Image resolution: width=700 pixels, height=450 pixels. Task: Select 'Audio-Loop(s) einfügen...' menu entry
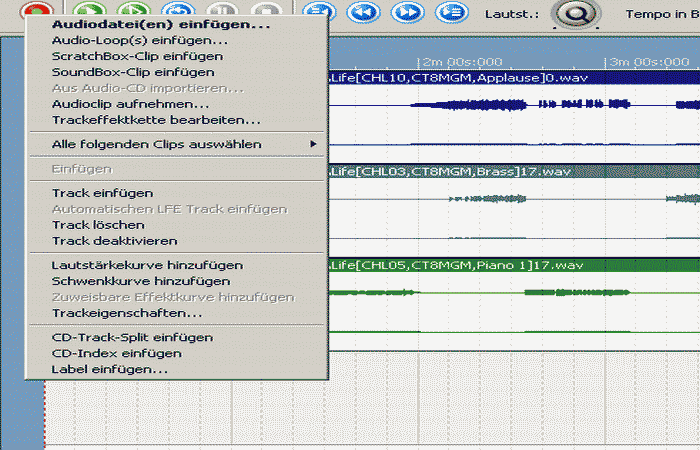point(139,40)
